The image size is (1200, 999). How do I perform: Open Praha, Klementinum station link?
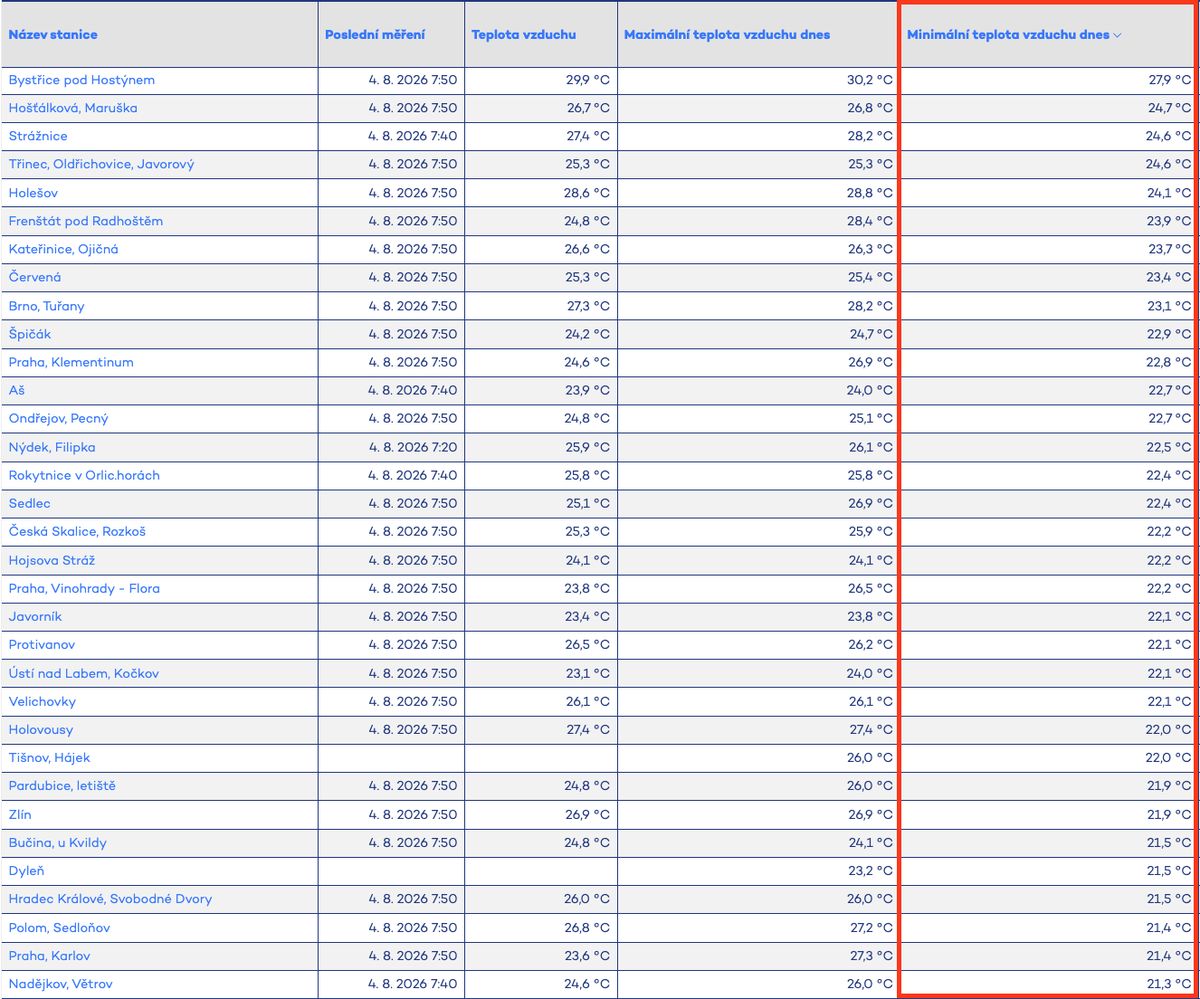tap(71, 362)
